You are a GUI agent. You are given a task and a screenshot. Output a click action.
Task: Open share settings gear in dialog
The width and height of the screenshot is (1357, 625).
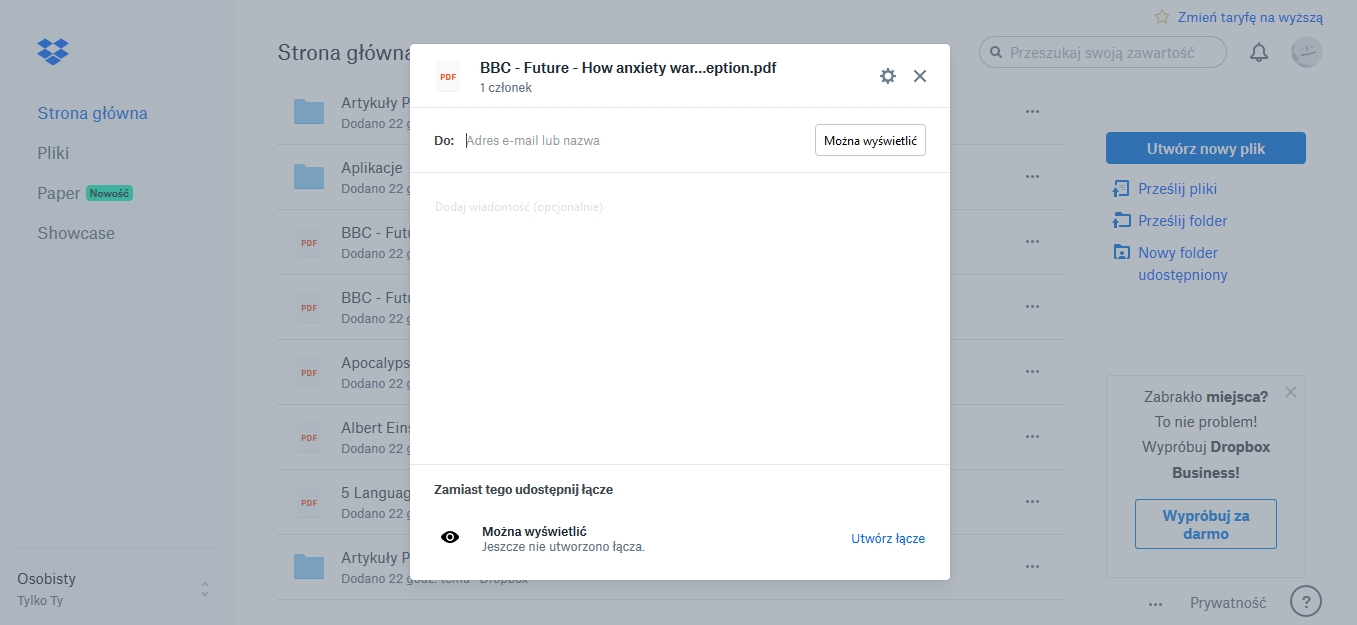pyautogui.click(x=888, y=76)
